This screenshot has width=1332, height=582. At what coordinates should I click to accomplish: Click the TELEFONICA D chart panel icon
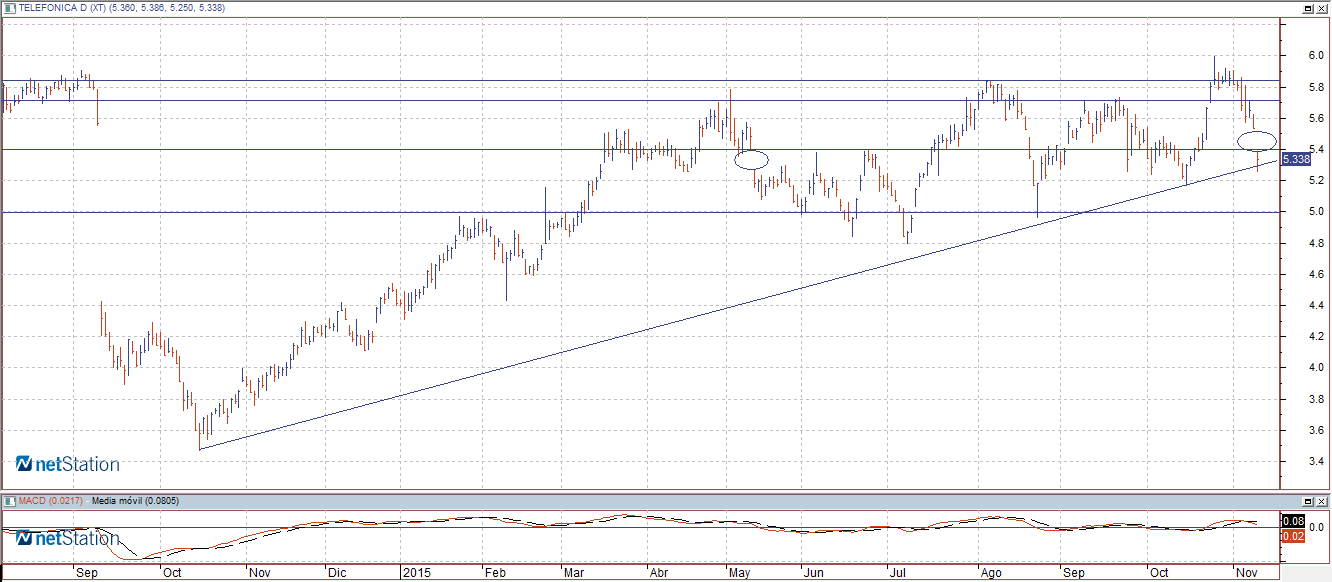pyautogui.click(x=9, y=7)
